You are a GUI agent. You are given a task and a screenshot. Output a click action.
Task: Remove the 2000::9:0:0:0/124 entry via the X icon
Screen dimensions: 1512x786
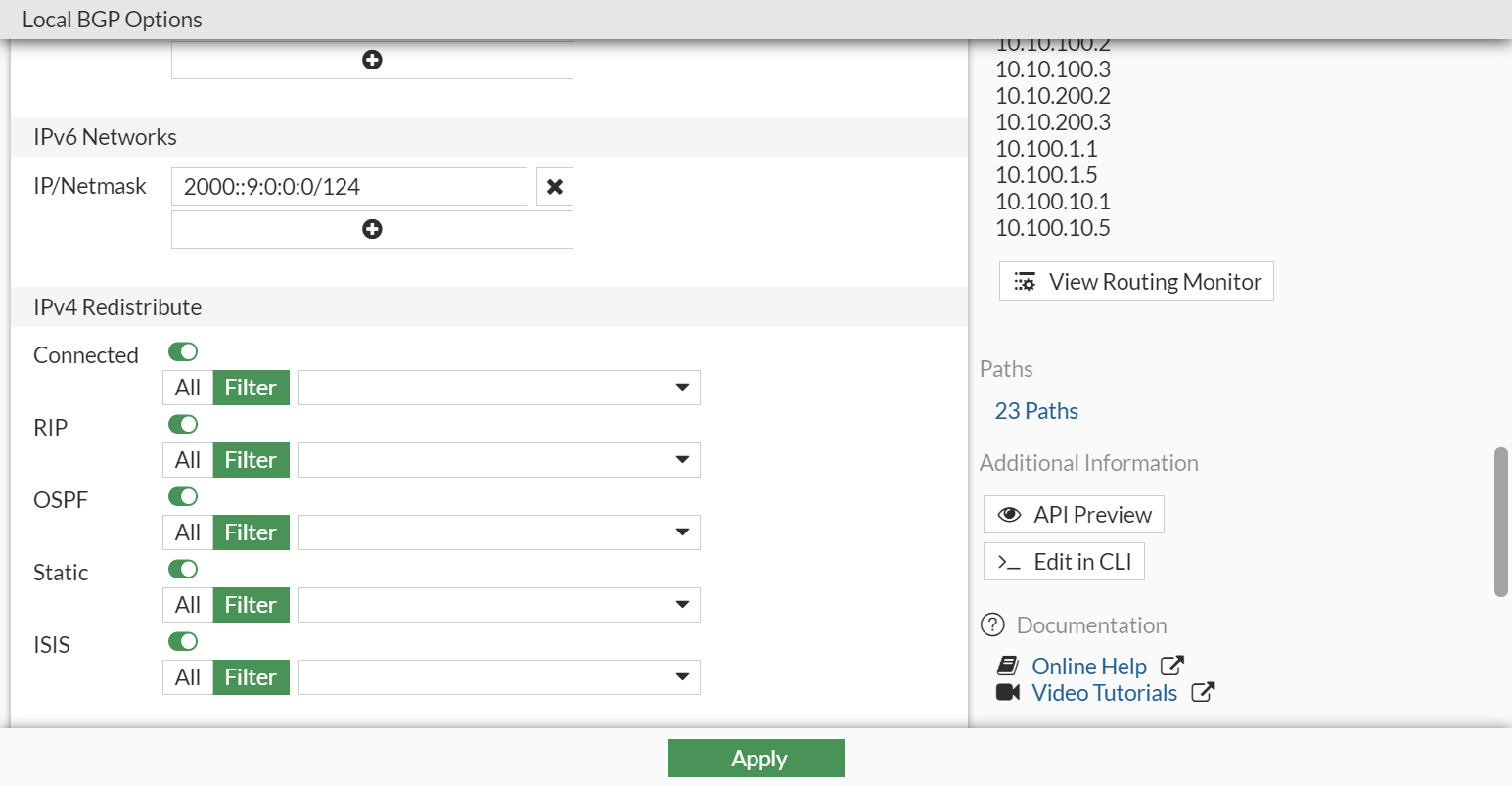click(x=554, y=186)
